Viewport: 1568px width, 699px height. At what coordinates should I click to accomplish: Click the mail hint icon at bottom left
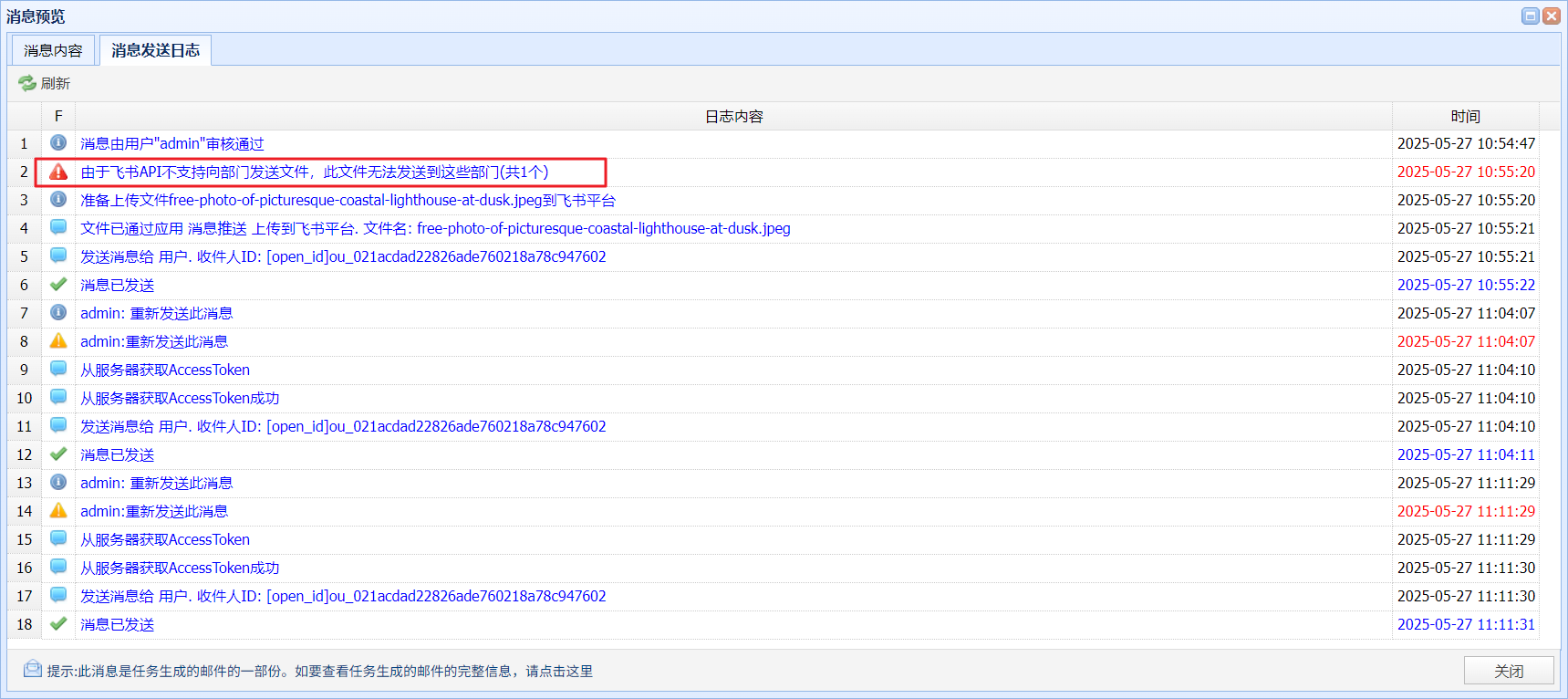coord(33,669)
